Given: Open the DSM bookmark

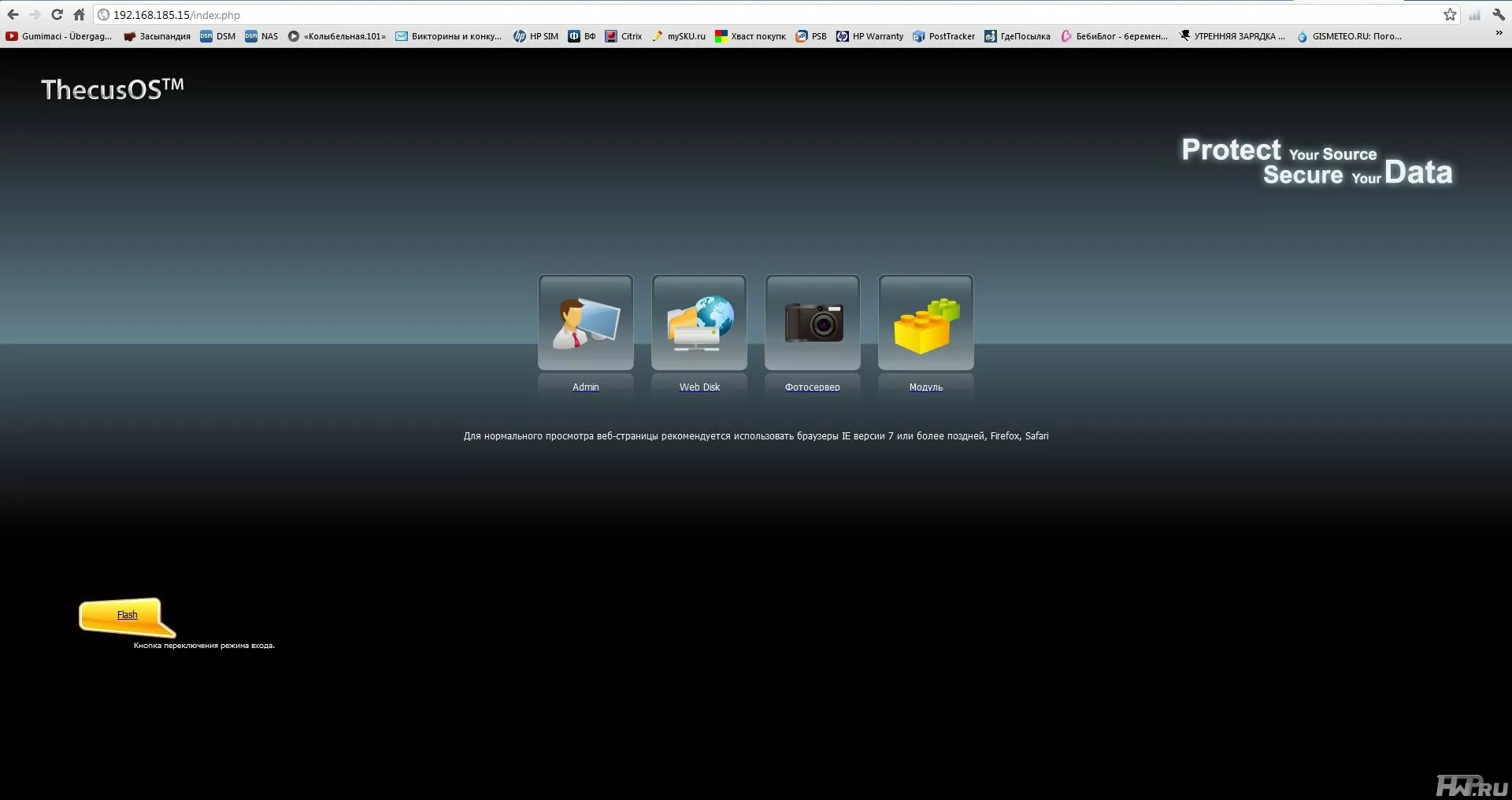Looking at the screenshot, I should tap(218, 36).
